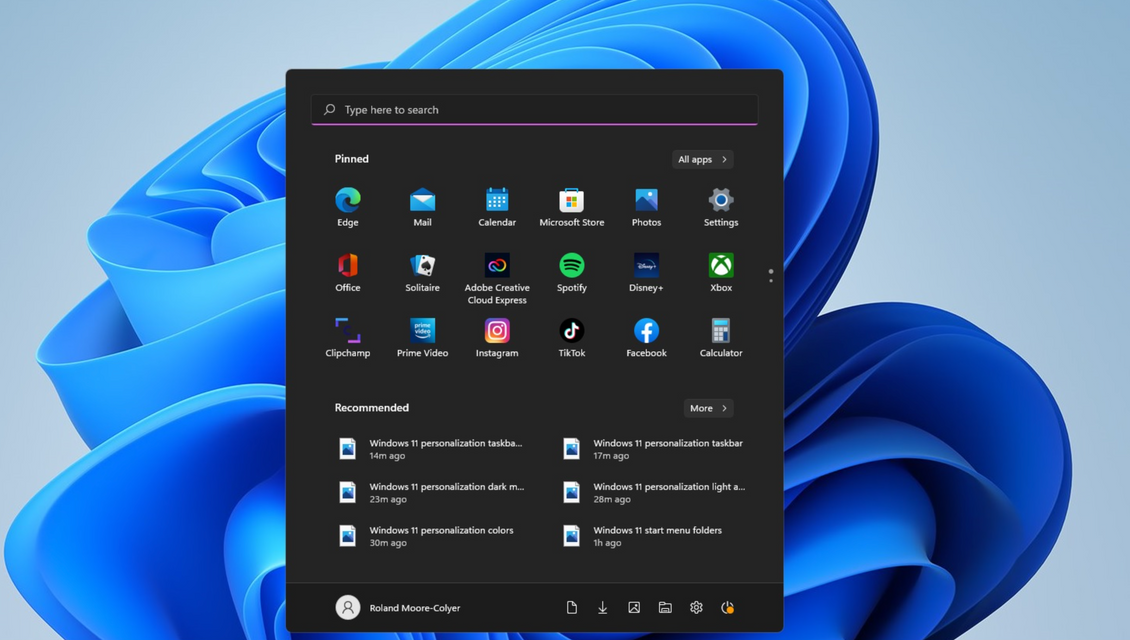Screen dimensions: 1130x640
Task: Go to next pinned page via dots
Action: [x=771, y=275]
